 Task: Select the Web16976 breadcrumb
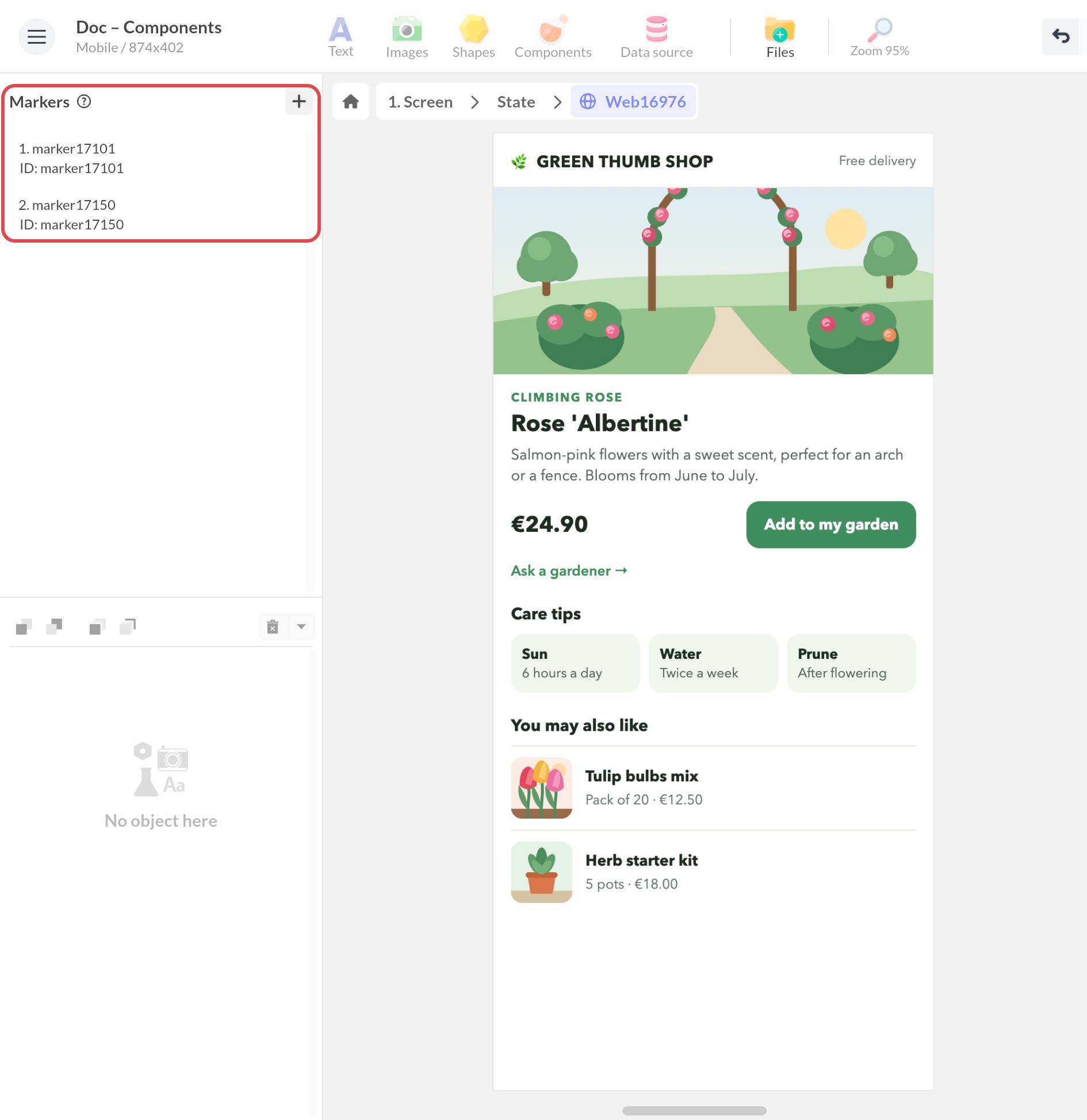633,102
